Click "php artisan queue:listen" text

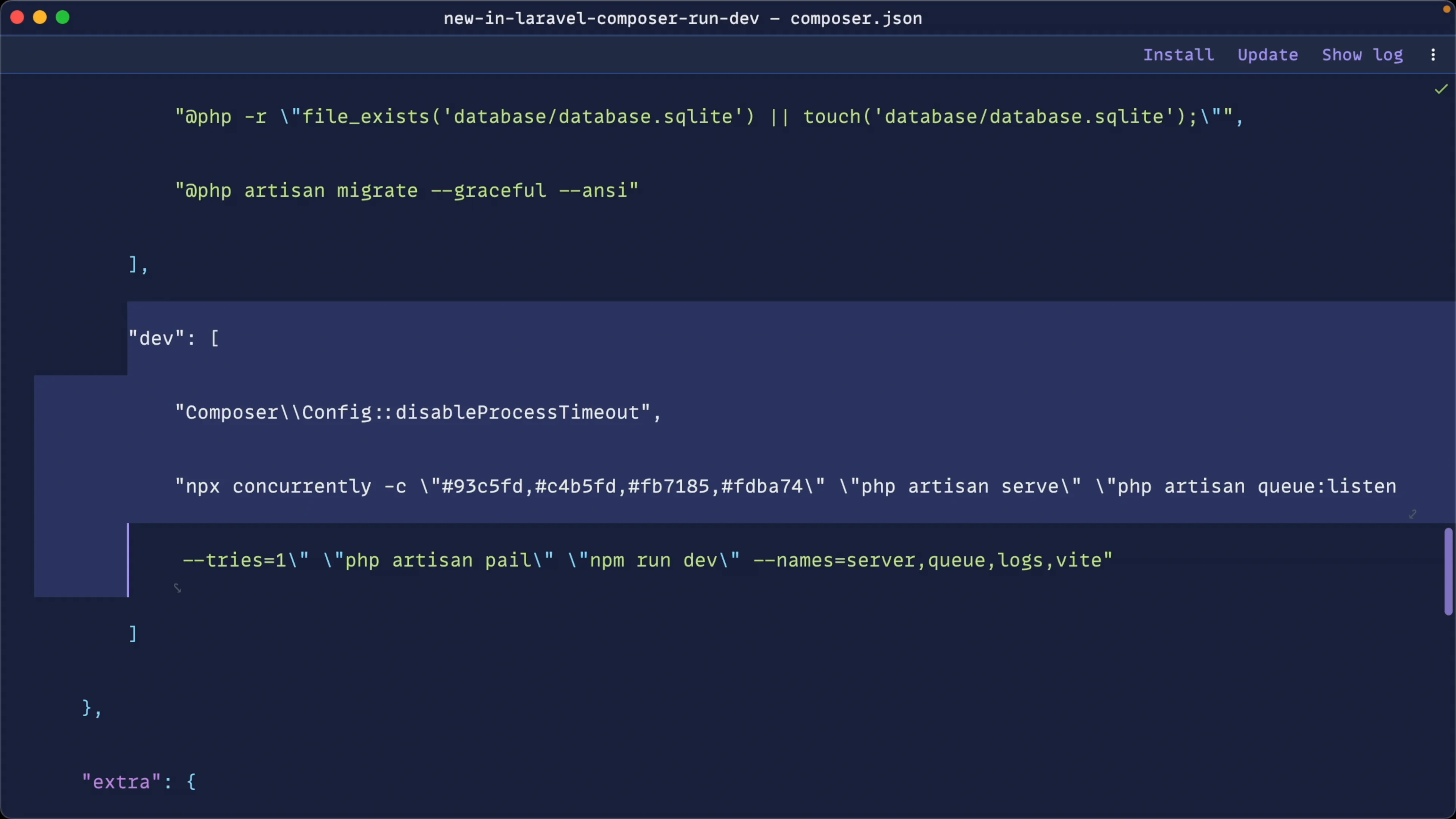[x=1257, y=486]
